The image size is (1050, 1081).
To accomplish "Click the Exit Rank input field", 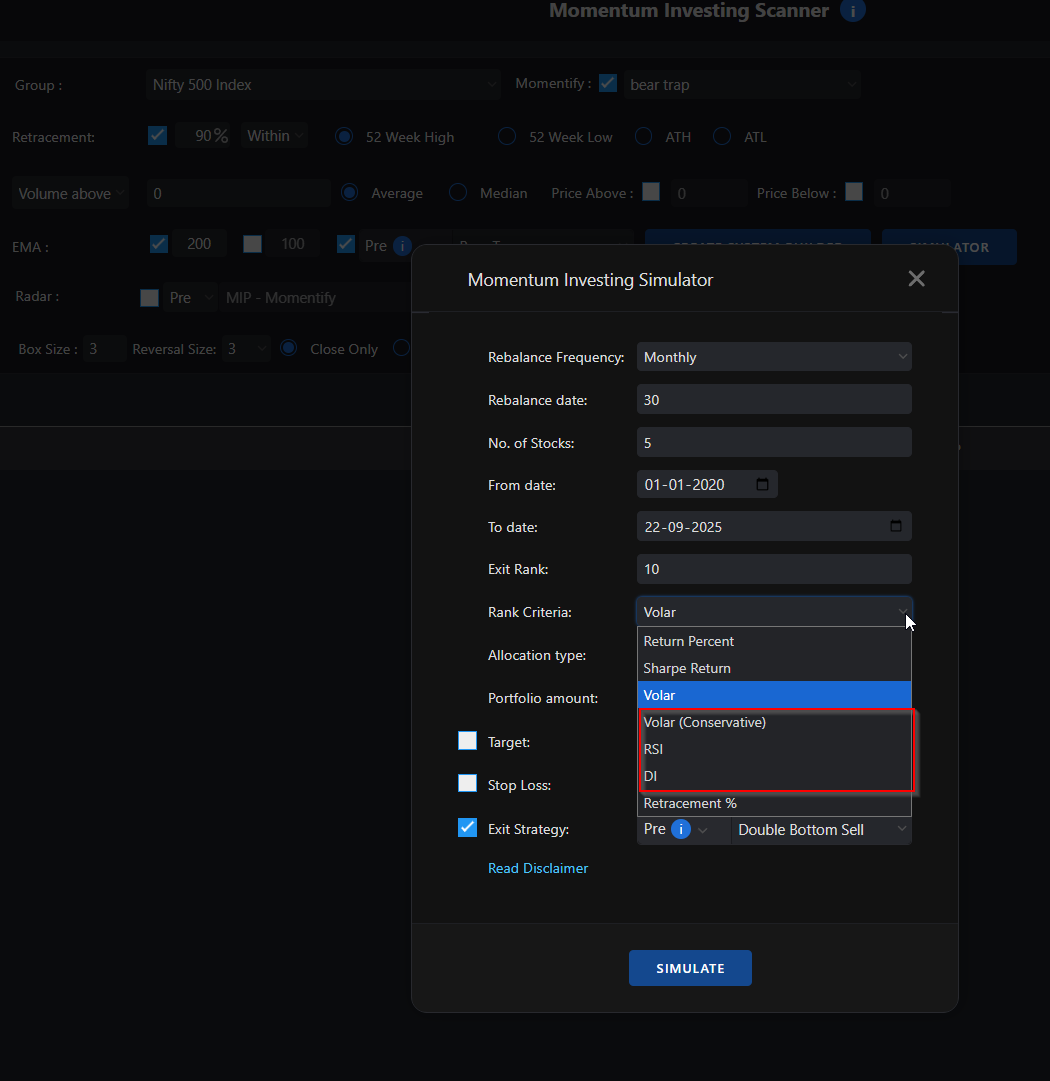I will point(774,569).
